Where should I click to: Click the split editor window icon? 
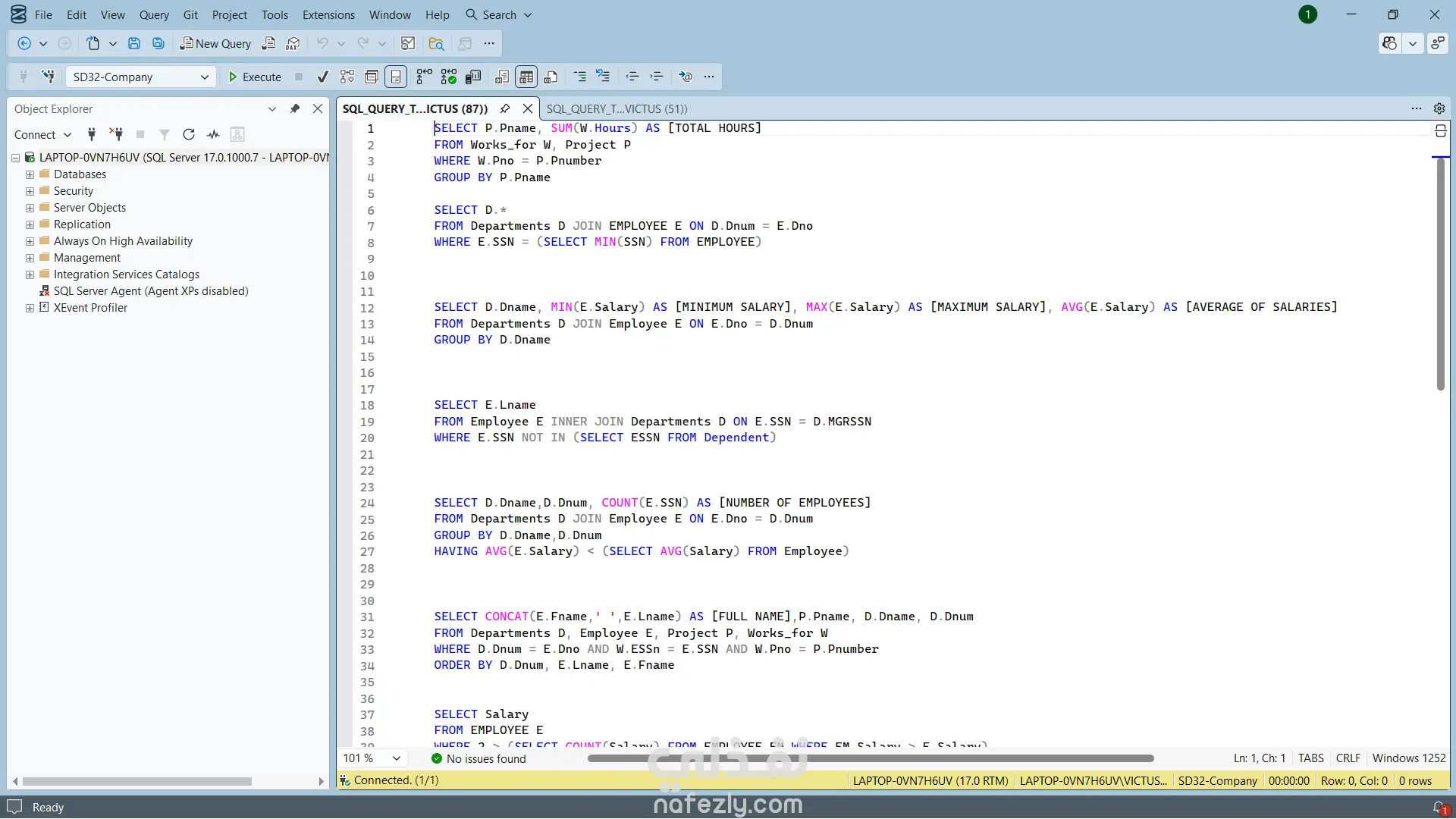pos(1441,131)
